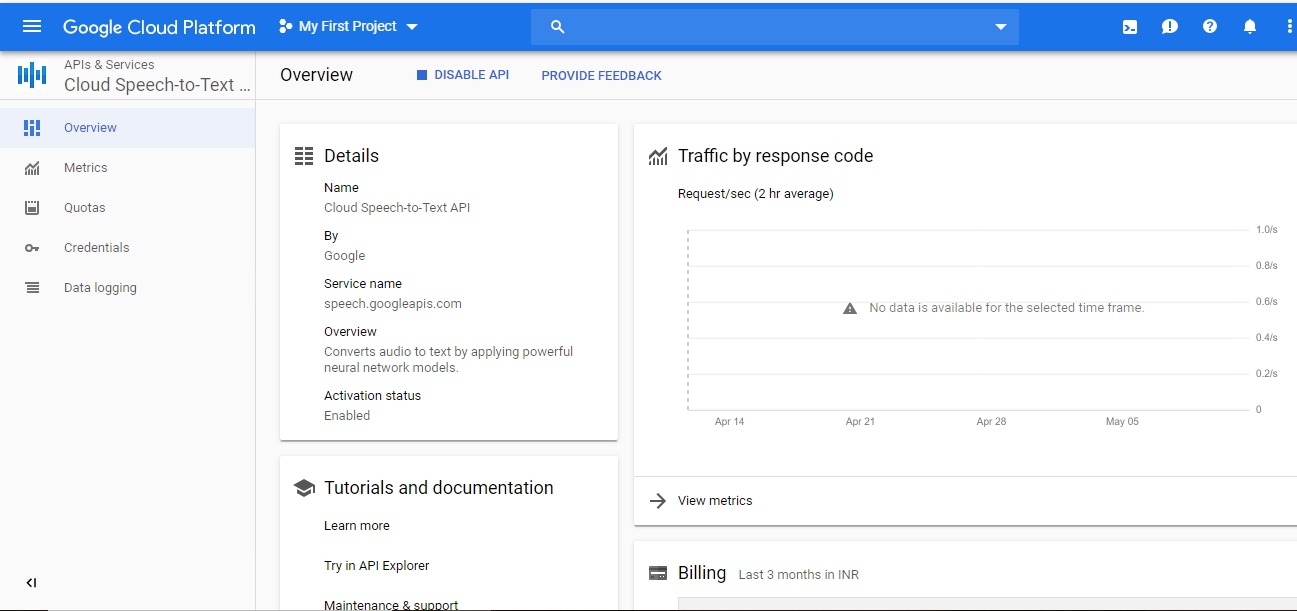The height and width of the screenshot is (611, 1297).
Task: Select Data logging in the sidebar
Action: 128,288
